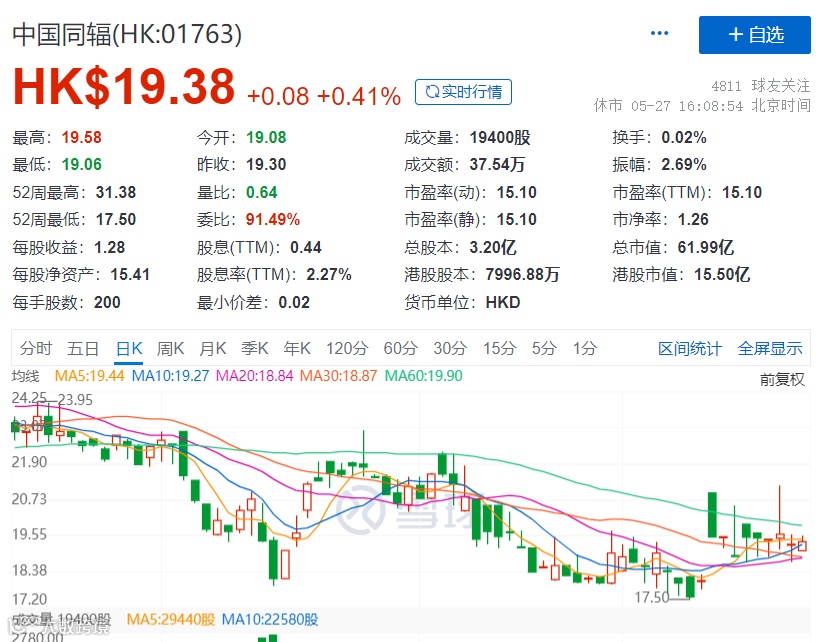This screenshot has height=642, width=828.
Task: Click the 4811 球友关注 followers text
Action: tap(760, 86)
